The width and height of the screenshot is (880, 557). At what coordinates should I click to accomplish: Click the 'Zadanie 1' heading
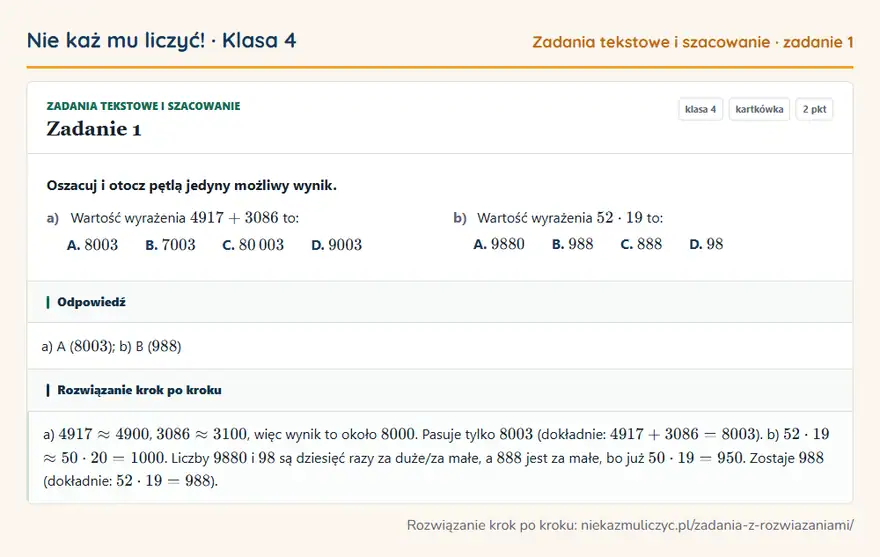[94, 129]
